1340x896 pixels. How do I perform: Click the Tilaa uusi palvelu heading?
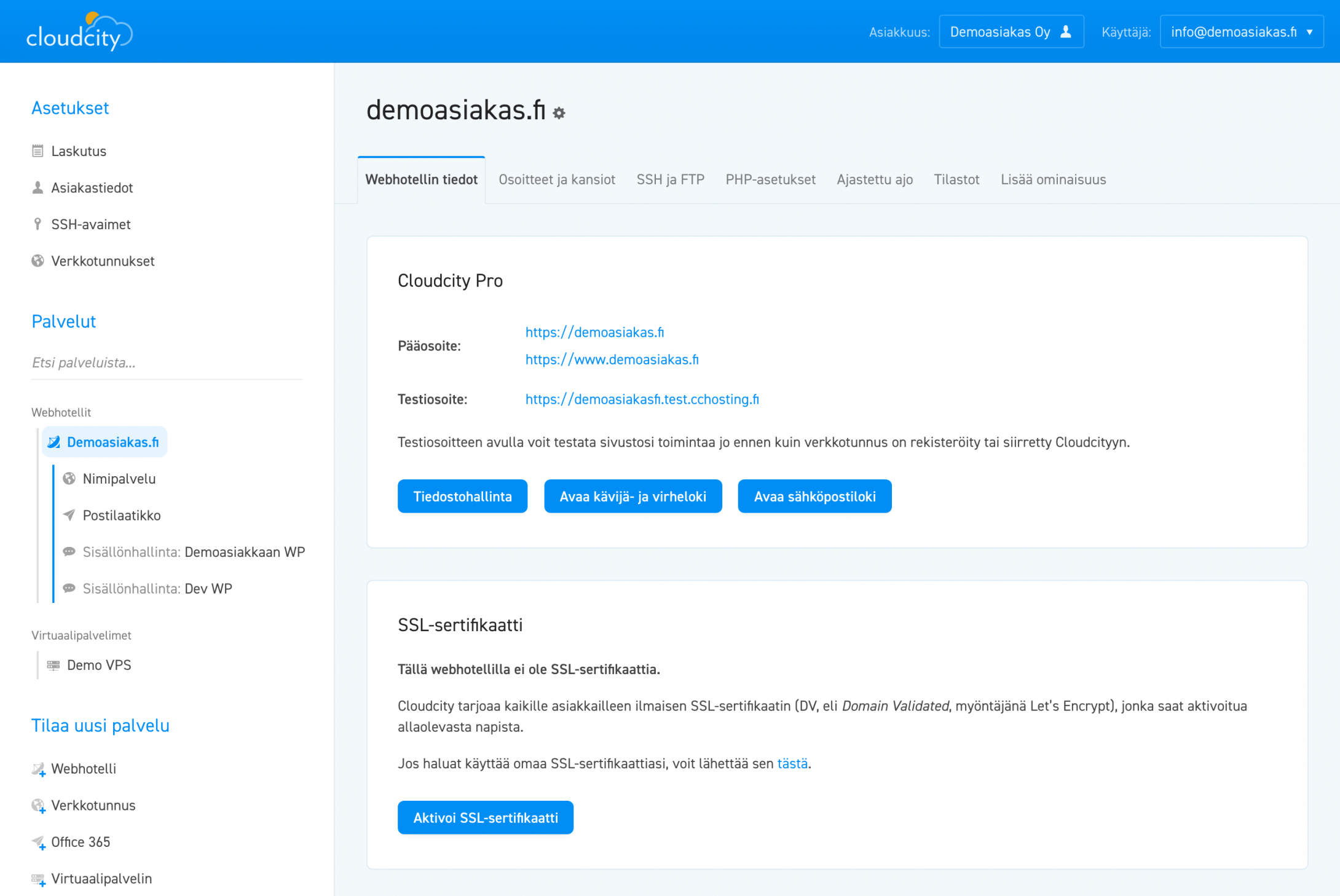100,726
